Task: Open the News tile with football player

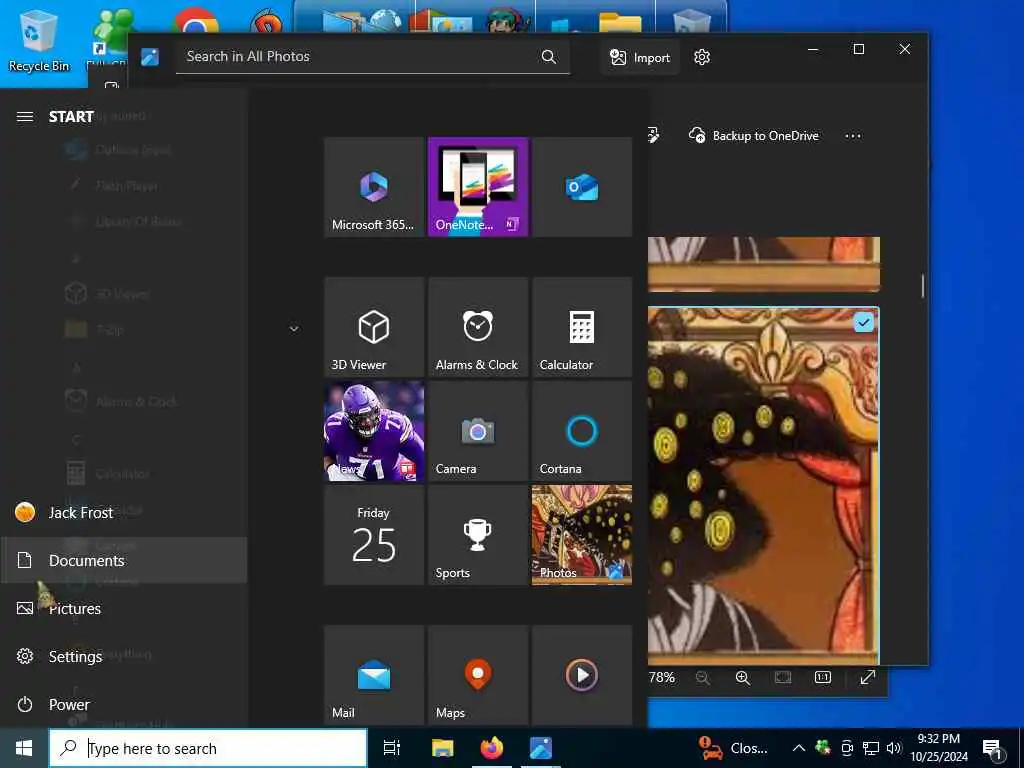Action: 374,431
